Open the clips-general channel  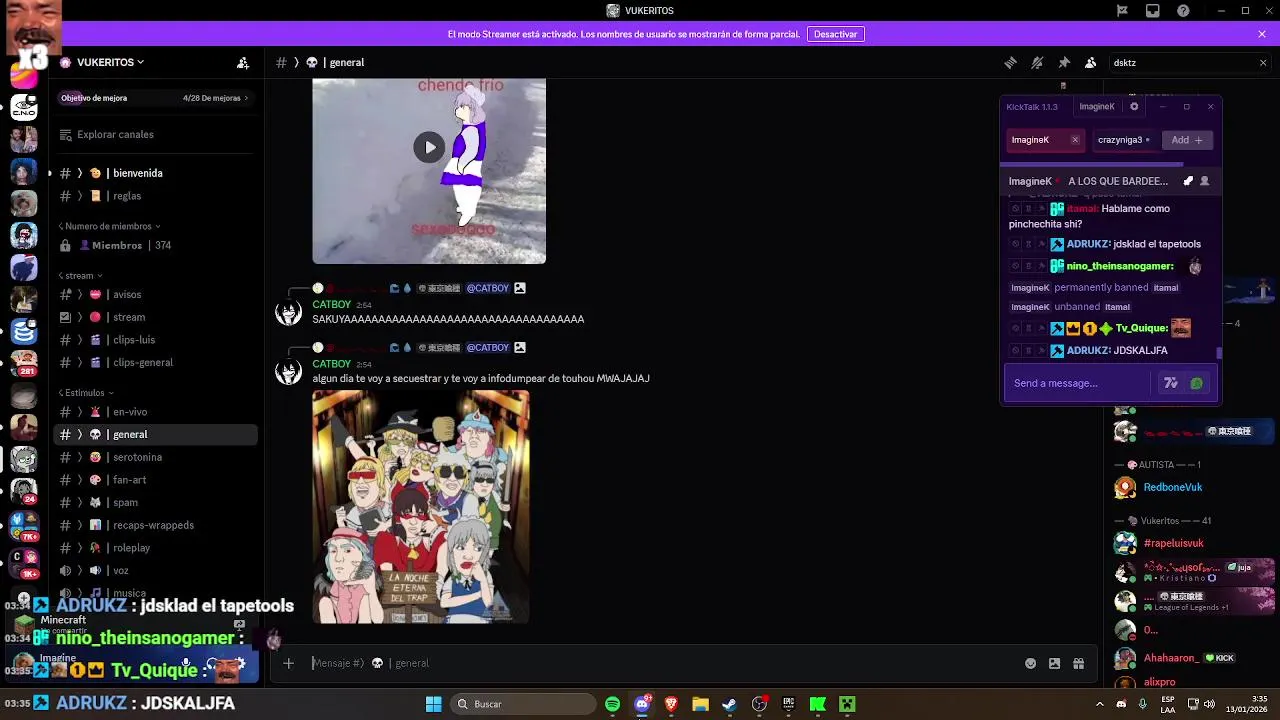pos(155,362)
